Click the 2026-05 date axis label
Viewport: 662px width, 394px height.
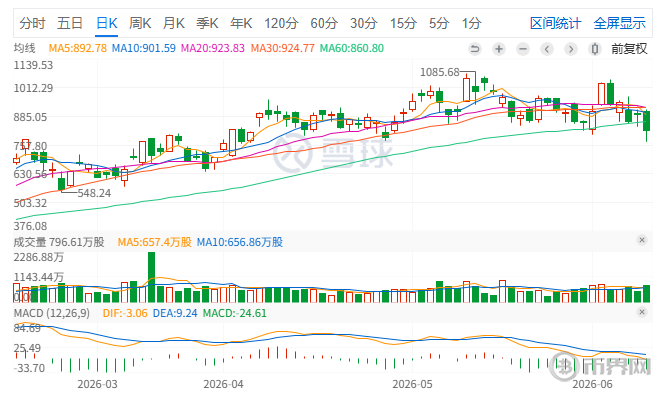tap(412, 384)
